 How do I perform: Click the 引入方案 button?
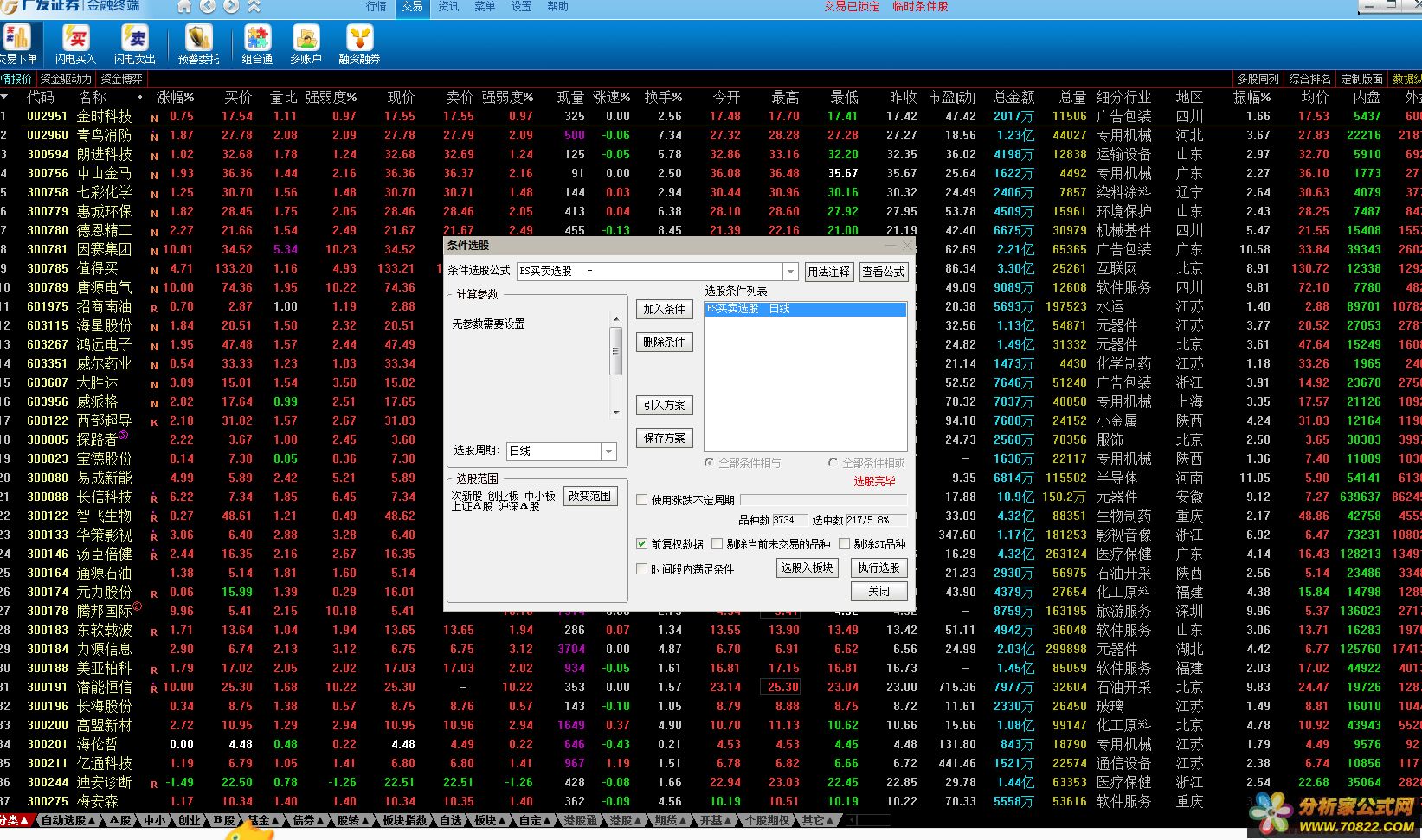[664, 405]
